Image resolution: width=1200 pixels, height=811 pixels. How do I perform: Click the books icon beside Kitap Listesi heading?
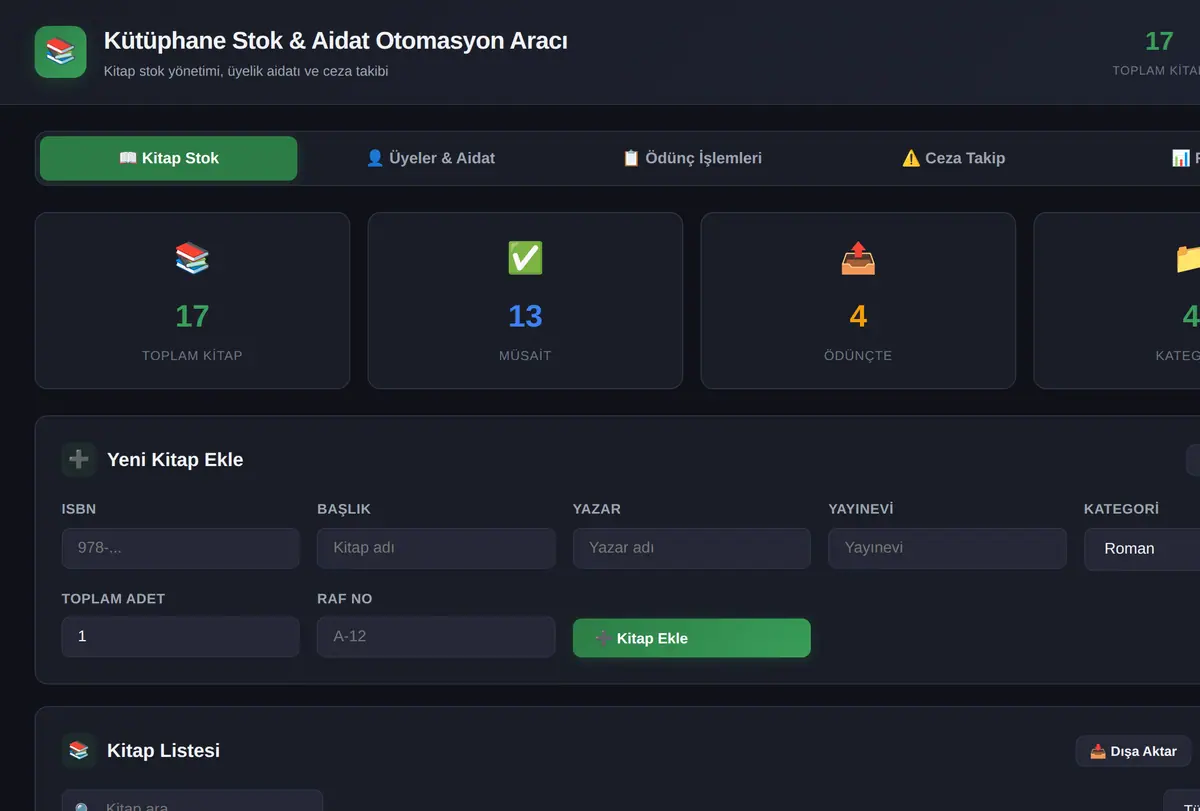(x=79, y=750)
